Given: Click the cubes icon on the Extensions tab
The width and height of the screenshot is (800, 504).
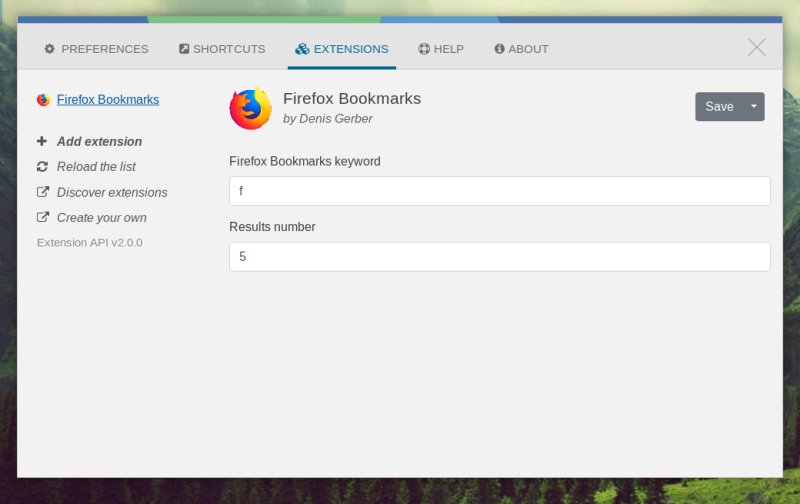Looking at the screenshot, I should tap(302, 49).
